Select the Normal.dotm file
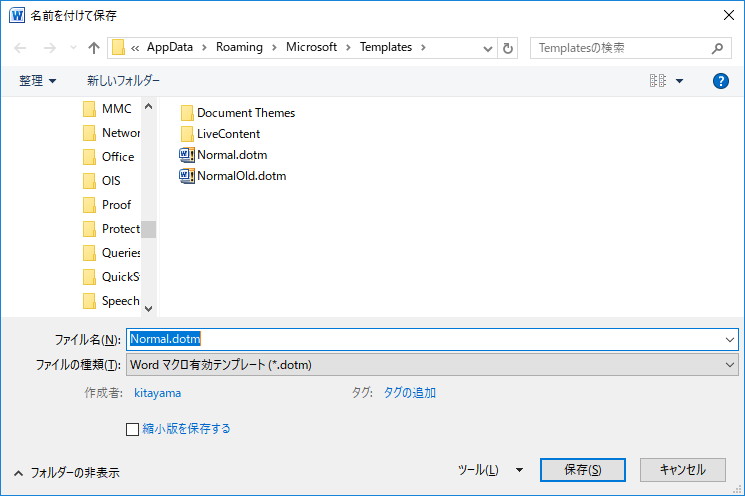Screen dimensions: 745x496 [x=223, y=155]
